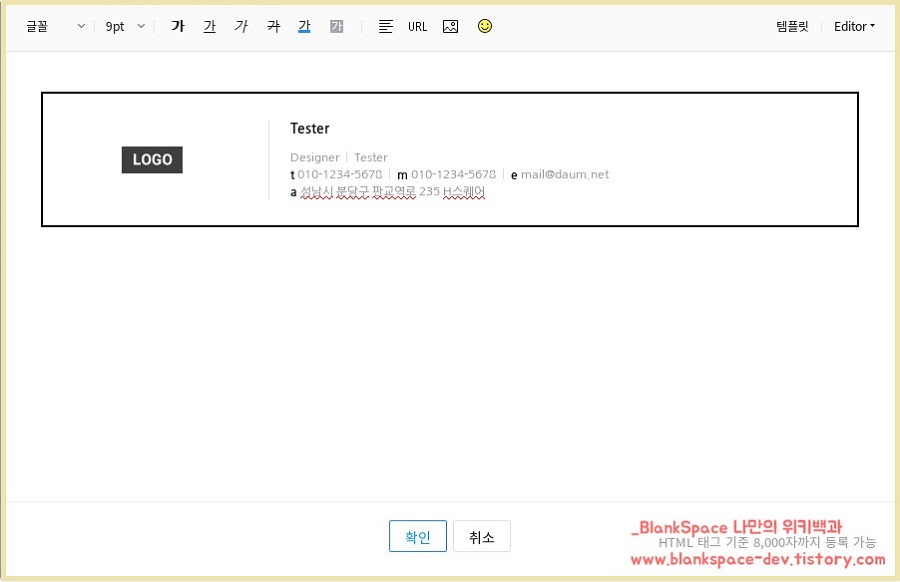Click the Tester text beside Designer
The width and height of the screenshot is (900, 582).
371,157
